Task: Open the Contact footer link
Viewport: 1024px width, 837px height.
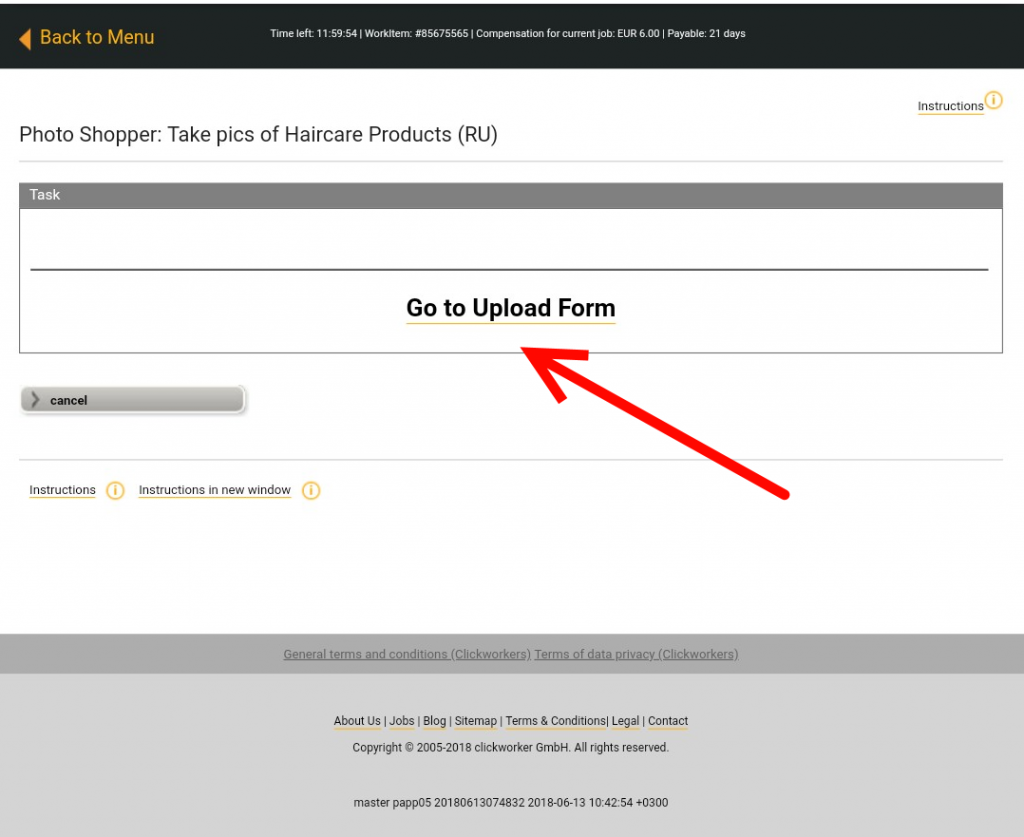Action: click(668, 721)
